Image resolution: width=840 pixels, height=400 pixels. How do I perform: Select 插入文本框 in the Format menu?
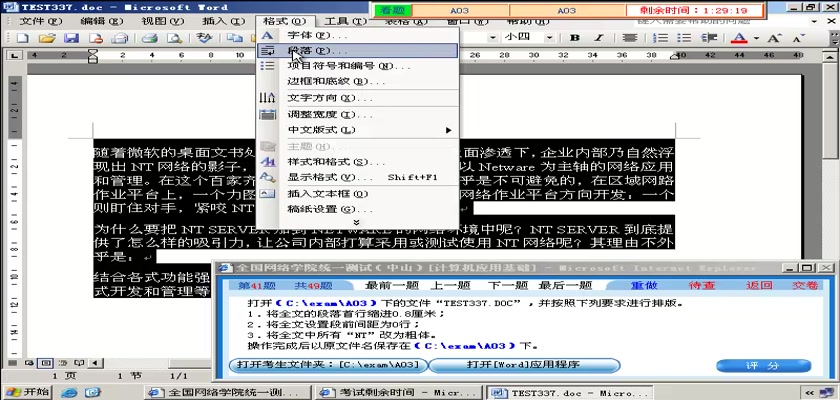click(358, 194)
